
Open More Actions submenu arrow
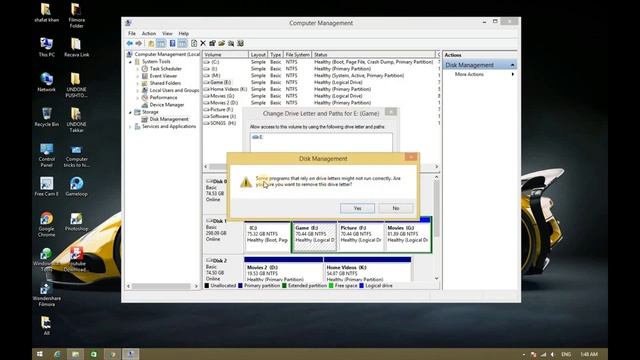pos(513,74)
